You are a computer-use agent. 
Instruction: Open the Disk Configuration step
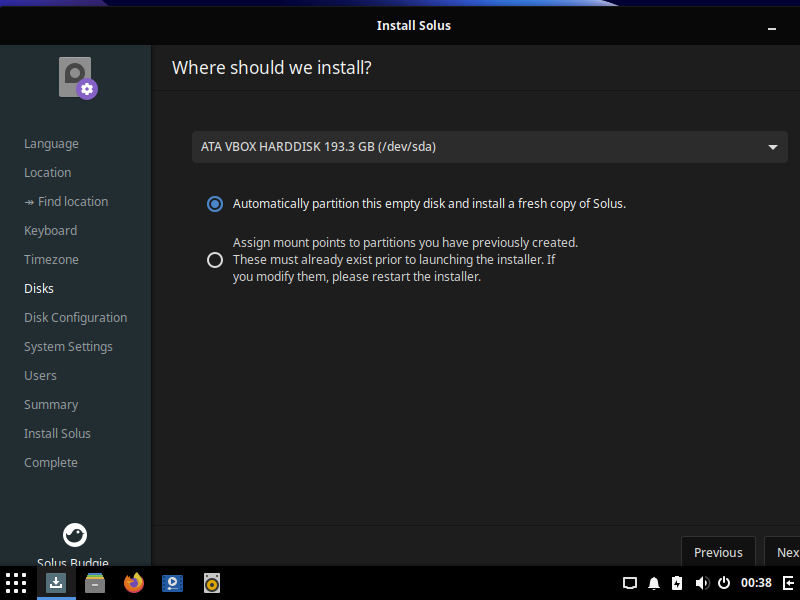76,318
